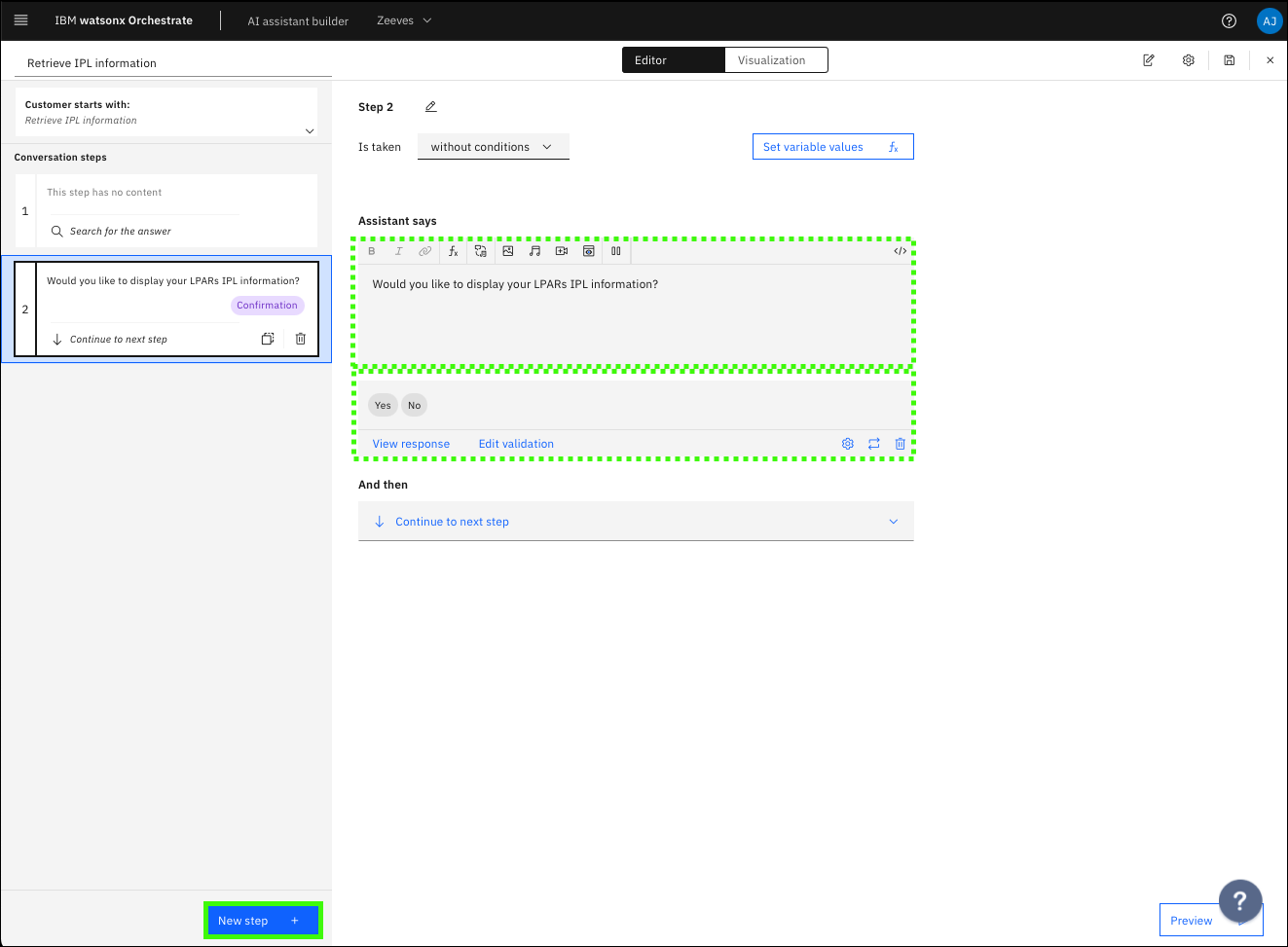Select the No response option chip
Viewport: 1288px width, 947px height.
[415, 406]
